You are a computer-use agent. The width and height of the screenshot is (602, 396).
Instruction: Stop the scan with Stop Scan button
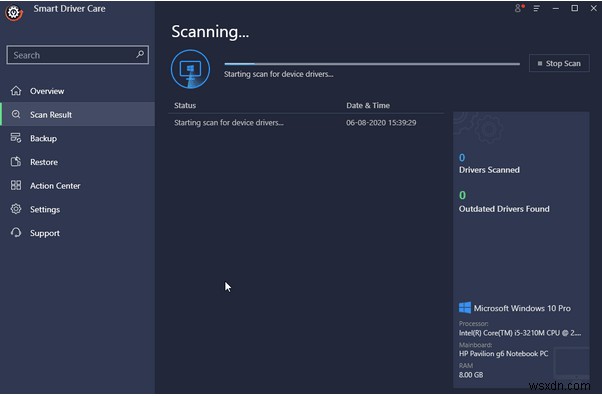559,63
